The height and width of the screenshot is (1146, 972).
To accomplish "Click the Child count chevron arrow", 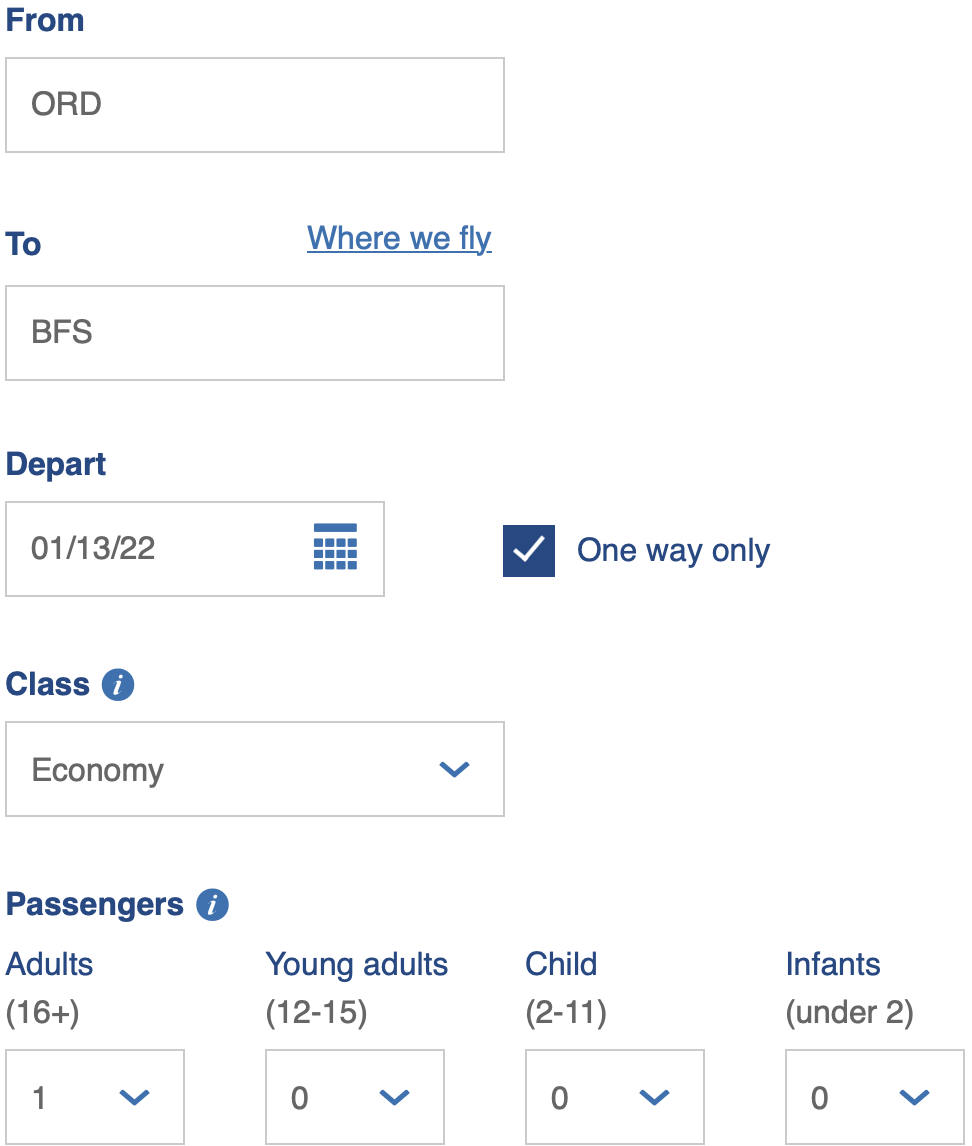I will [654, 1097].
